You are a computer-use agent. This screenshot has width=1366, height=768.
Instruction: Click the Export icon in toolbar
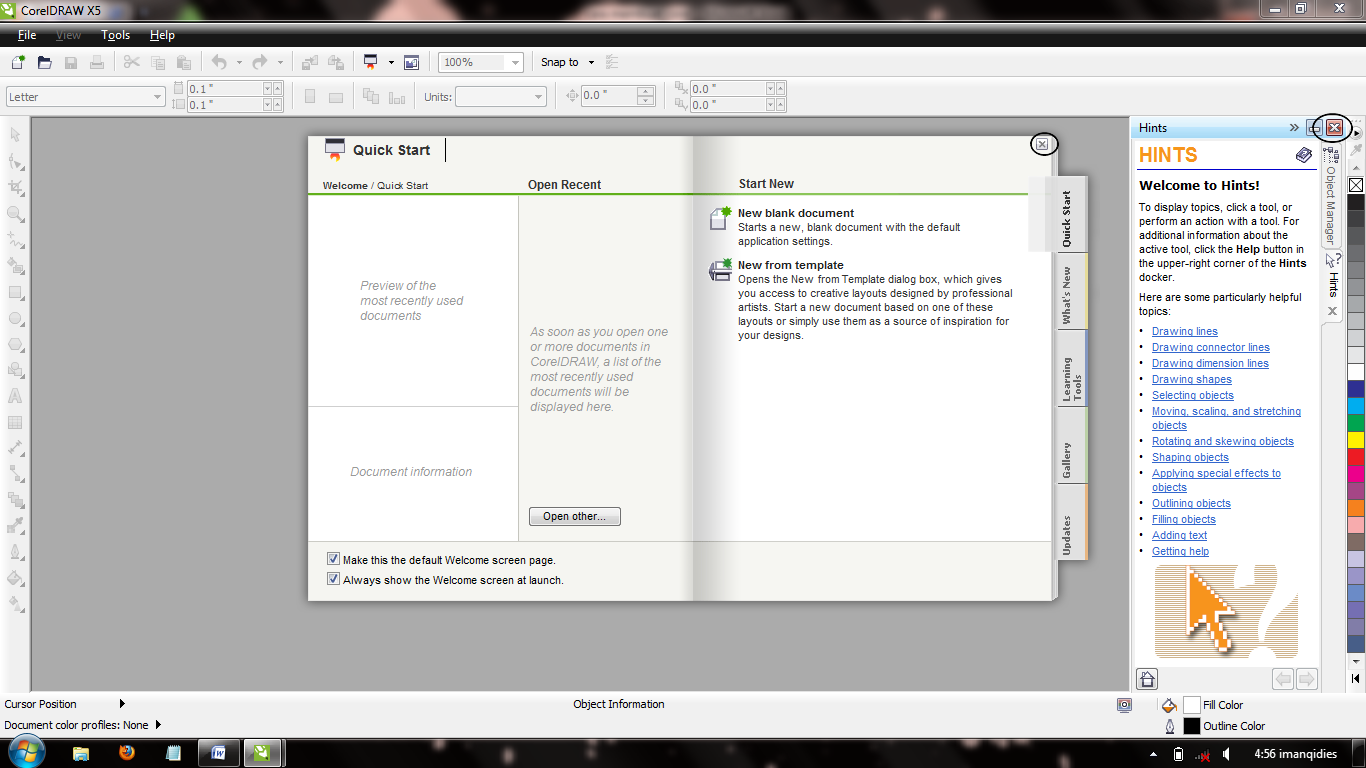pos(336,62)
